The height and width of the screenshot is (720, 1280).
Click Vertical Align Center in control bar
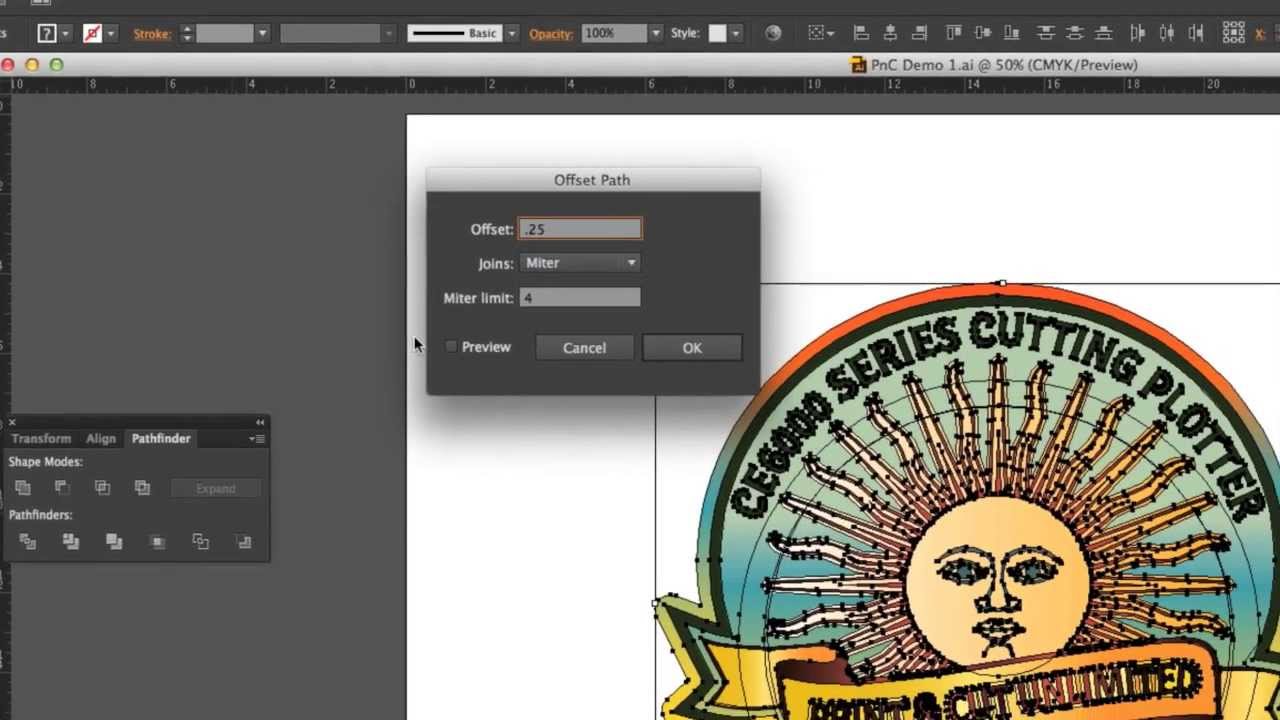pos(984,33)
